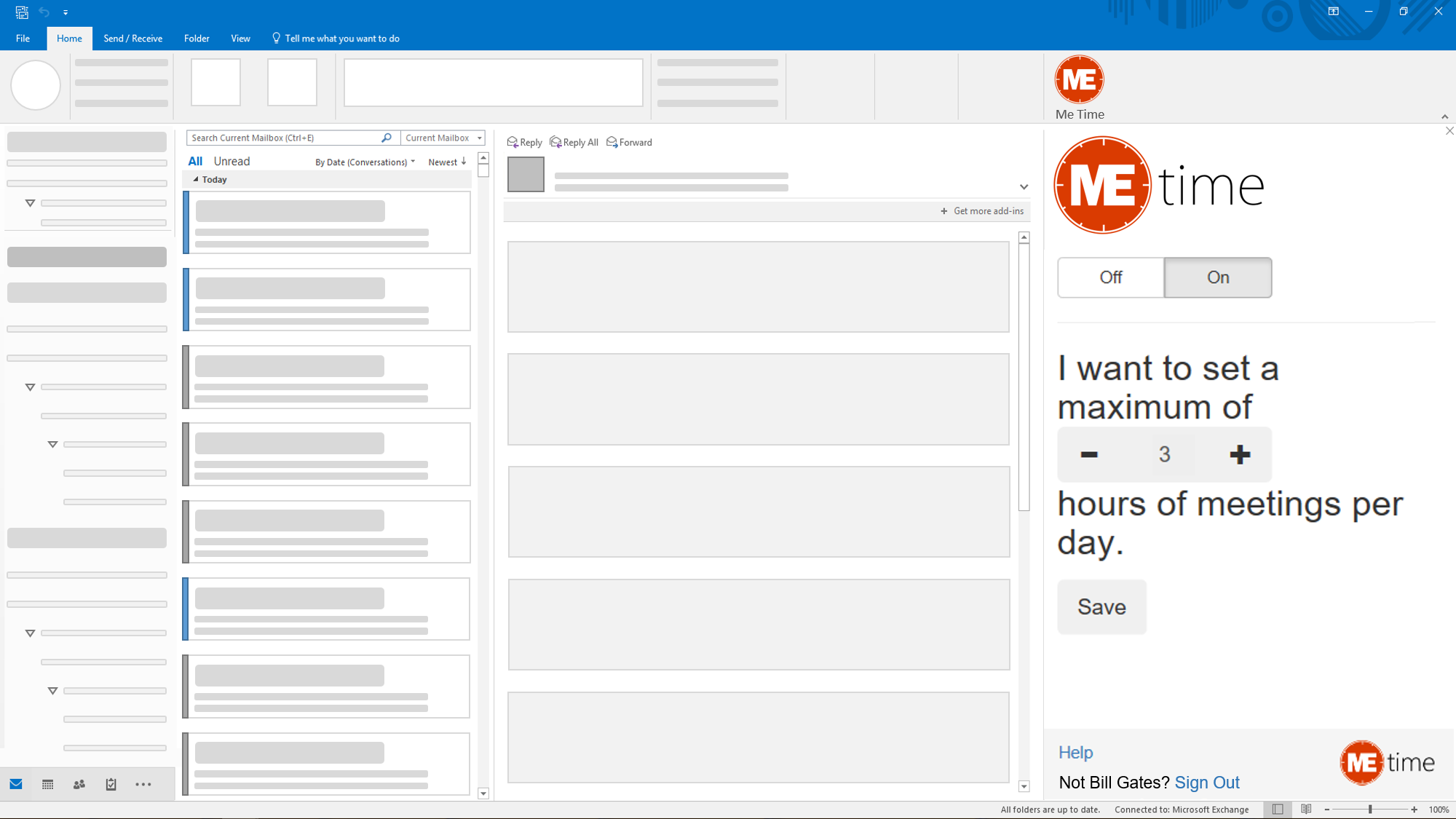1456x819 pixels.
Task: Click 'All folders are up to date.' status
Action: pyautogui.click(x=1050, y=810)
